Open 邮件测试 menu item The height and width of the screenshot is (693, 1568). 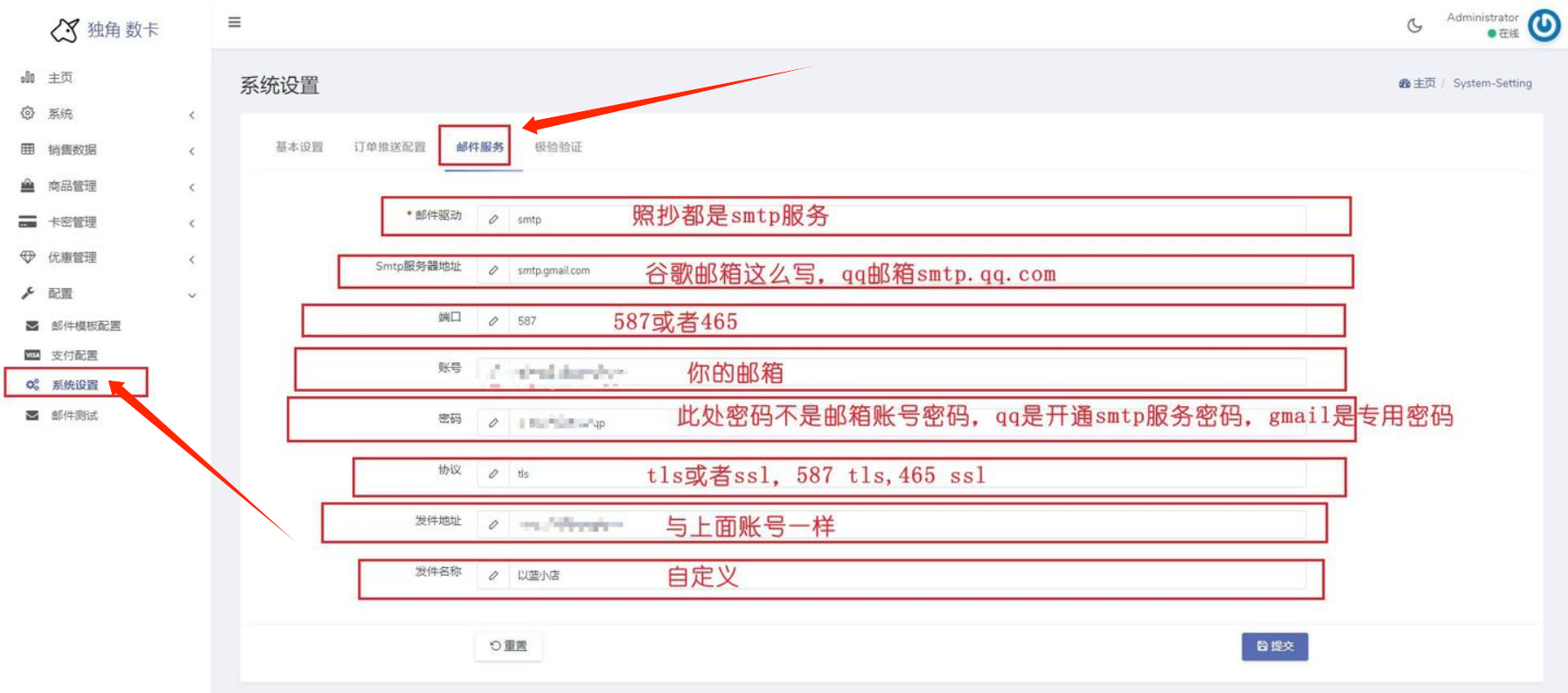tap(74, 416)
